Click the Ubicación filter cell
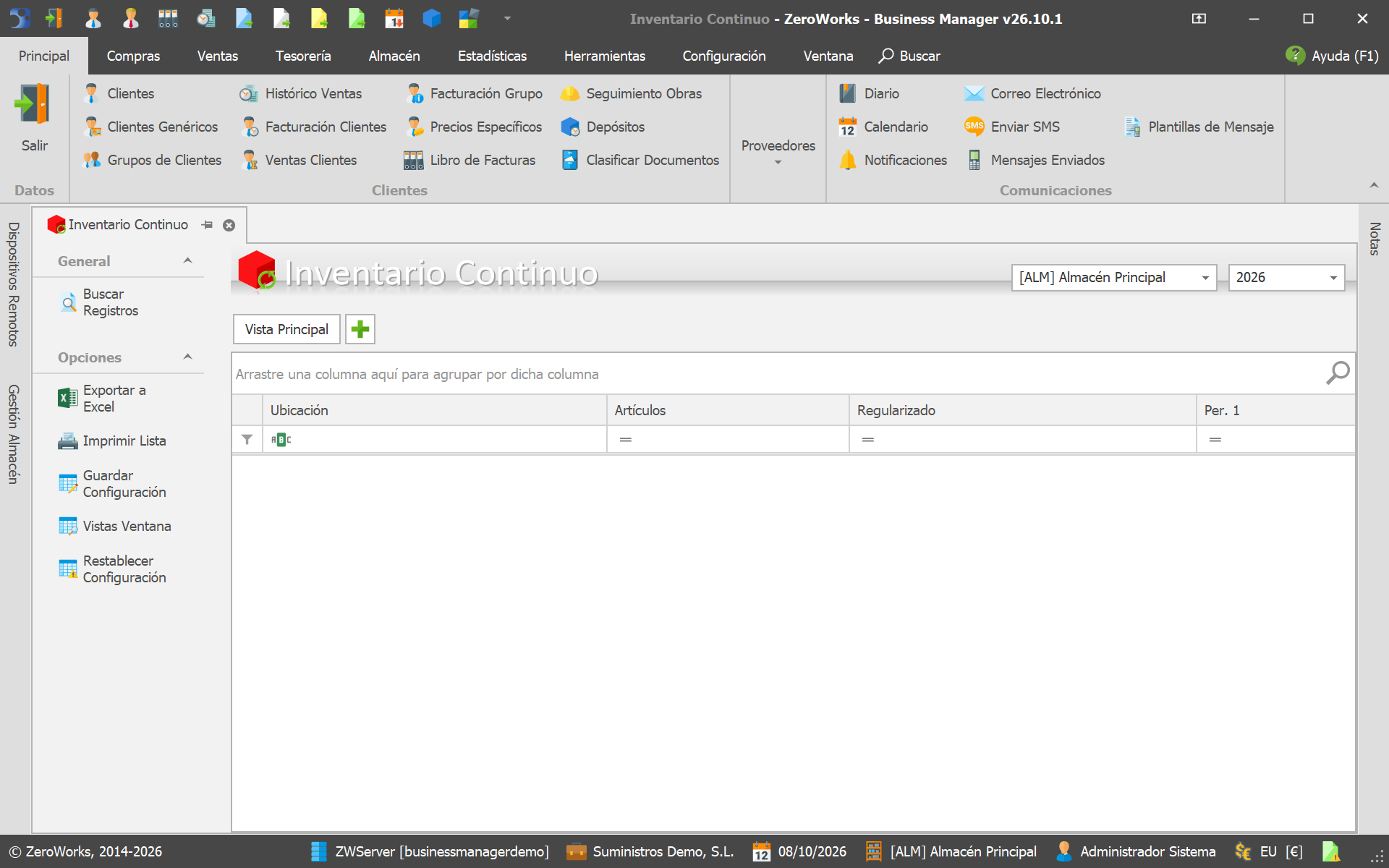The height and width of the screenshot is (868, 1389). pyautogui.click(x=435, y=439)
